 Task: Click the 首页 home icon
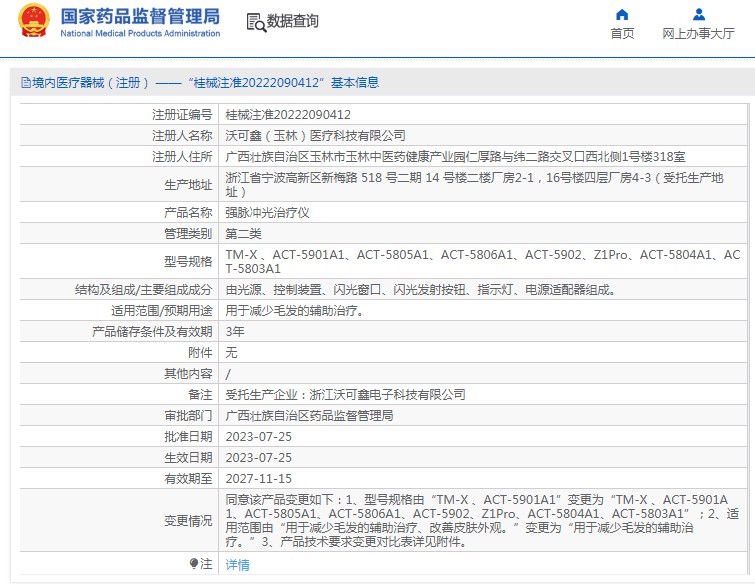(x=622, y=15)
